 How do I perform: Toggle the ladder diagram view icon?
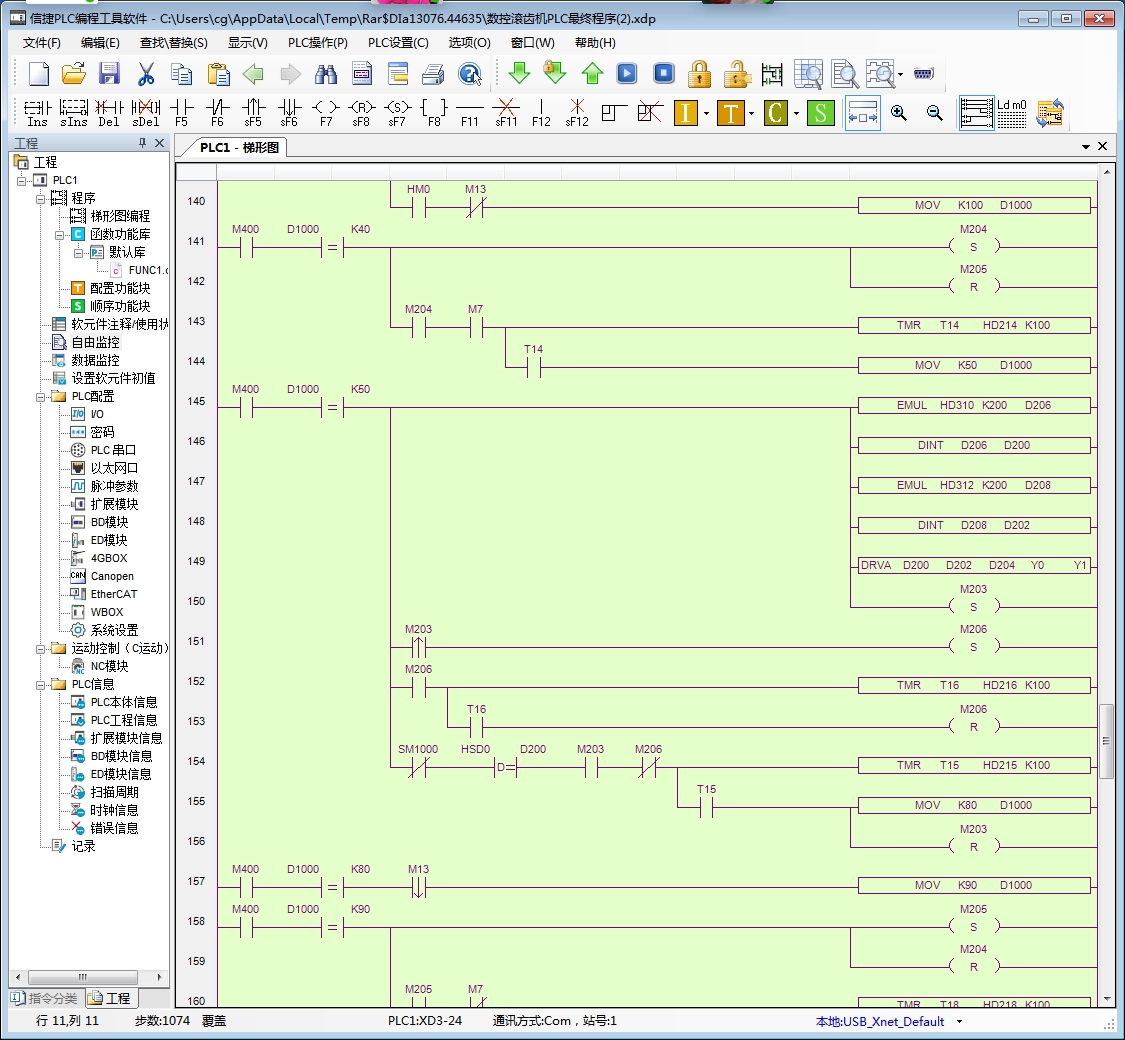(976, 113)
